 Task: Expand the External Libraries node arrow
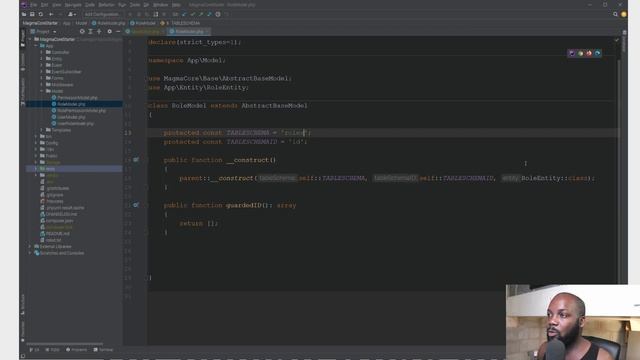tap(30, 247)
